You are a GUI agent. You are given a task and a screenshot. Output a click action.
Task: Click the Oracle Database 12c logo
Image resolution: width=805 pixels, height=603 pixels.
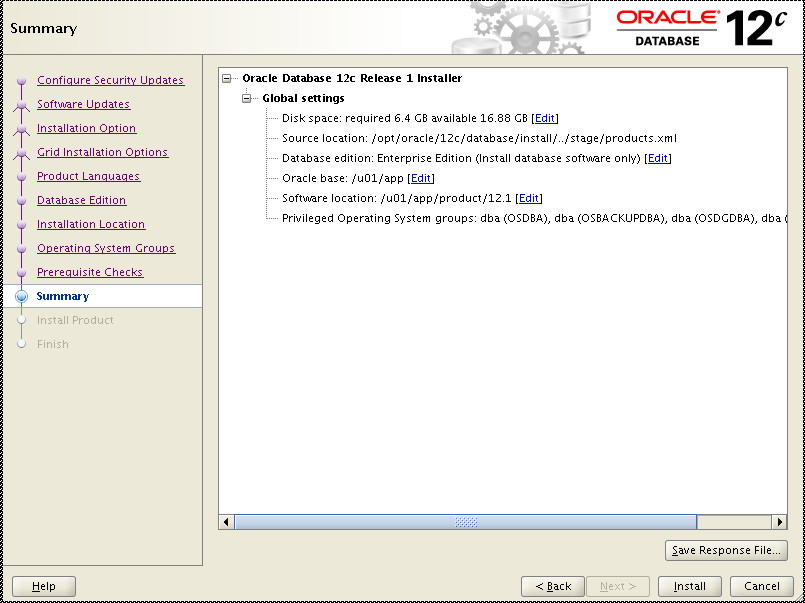[x=701, y=27]
